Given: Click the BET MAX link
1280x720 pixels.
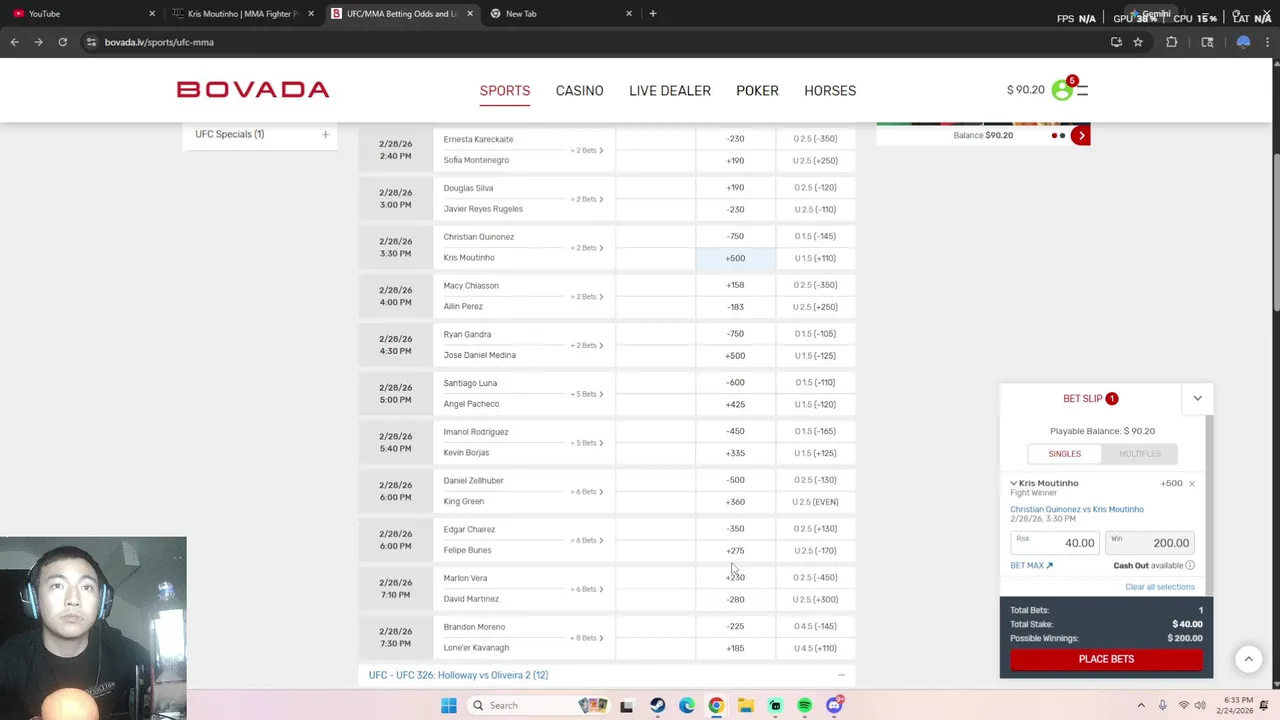Looking at the screenshot, I should [1031, 566].
